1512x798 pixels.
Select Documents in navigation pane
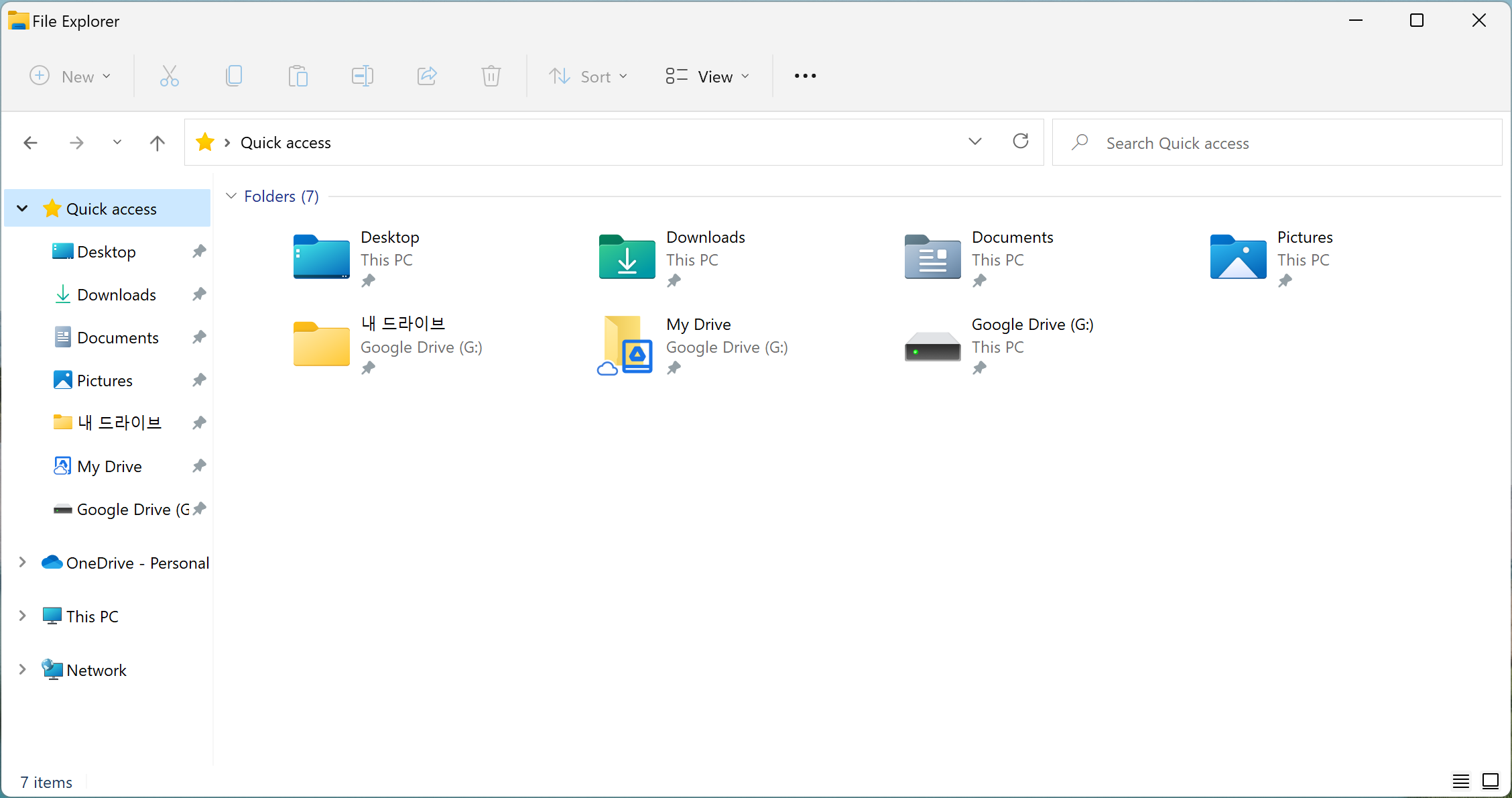point(107,337)
